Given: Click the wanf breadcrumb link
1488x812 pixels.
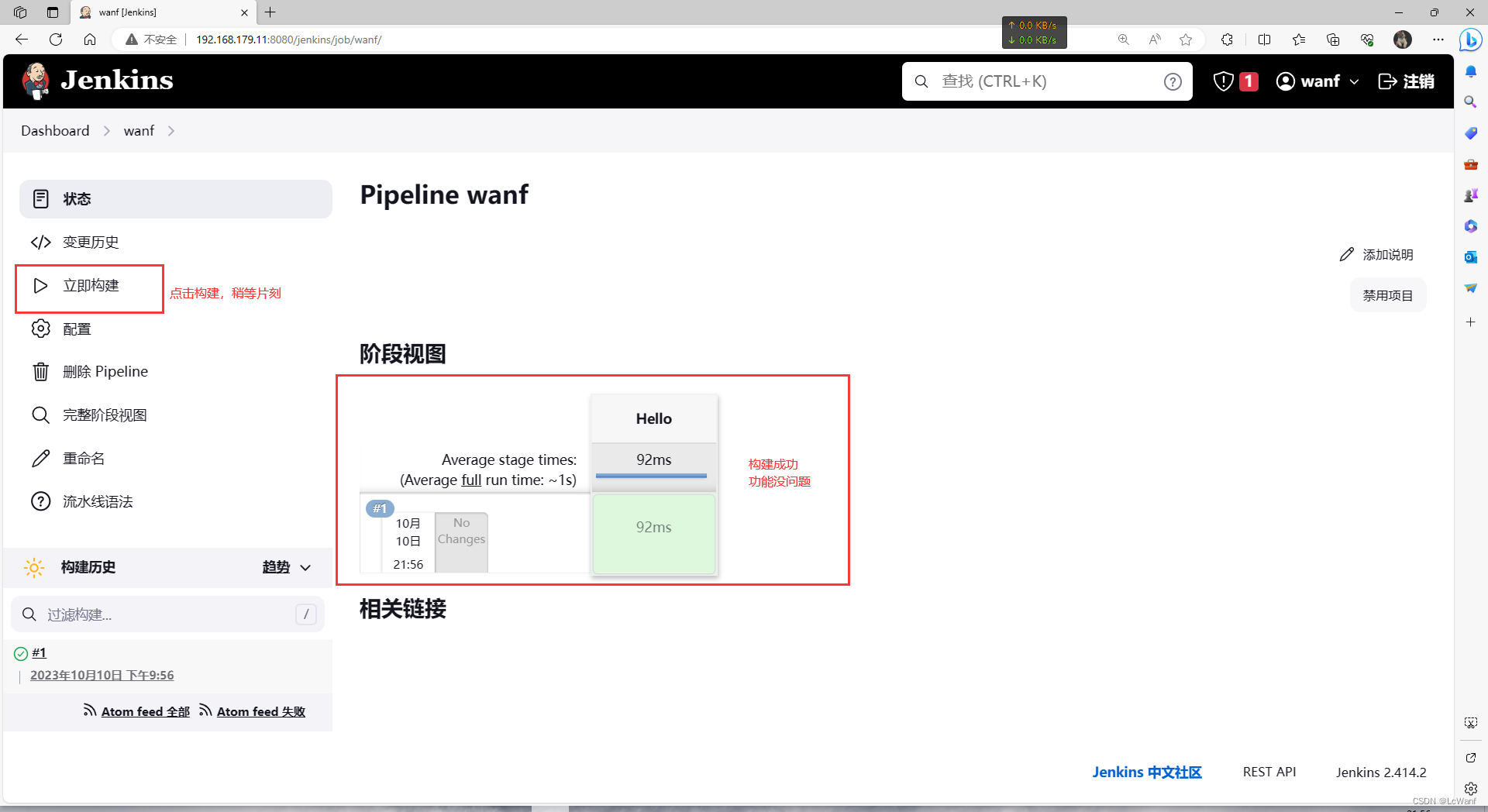Looking at the screenshot, I should point(139,131).
